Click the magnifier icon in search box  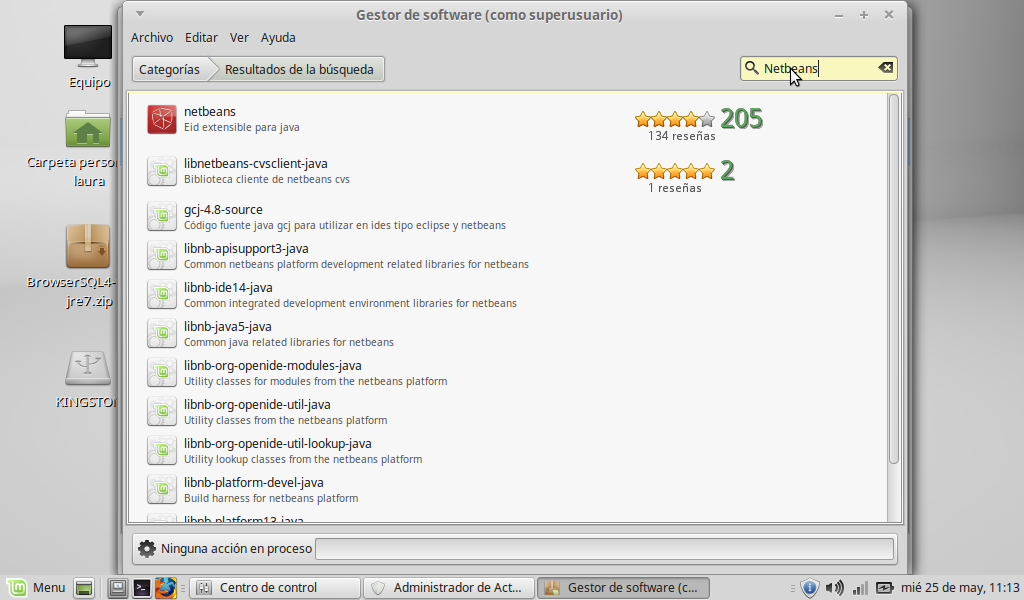[752, 68]
